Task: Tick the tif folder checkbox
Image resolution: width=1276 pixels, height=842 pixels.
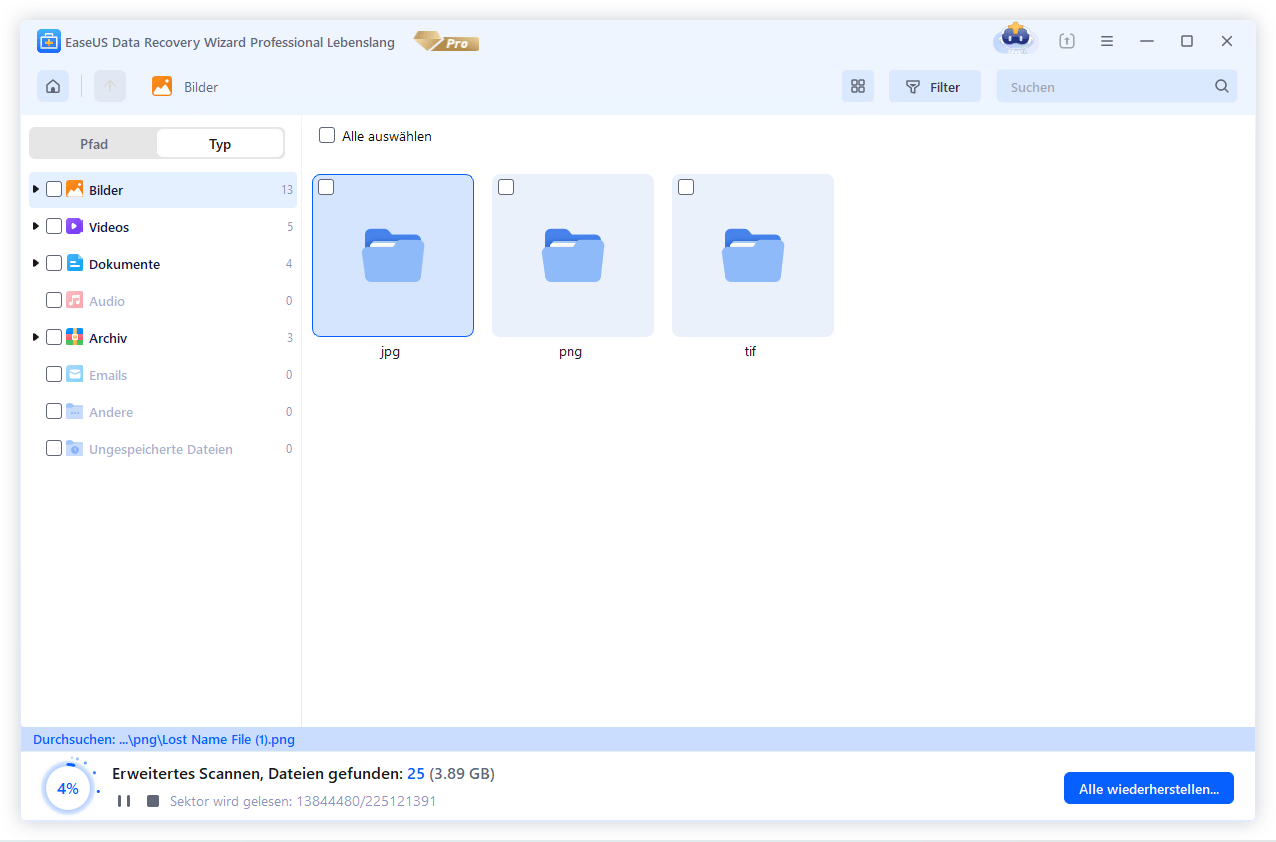Action: 686,187
